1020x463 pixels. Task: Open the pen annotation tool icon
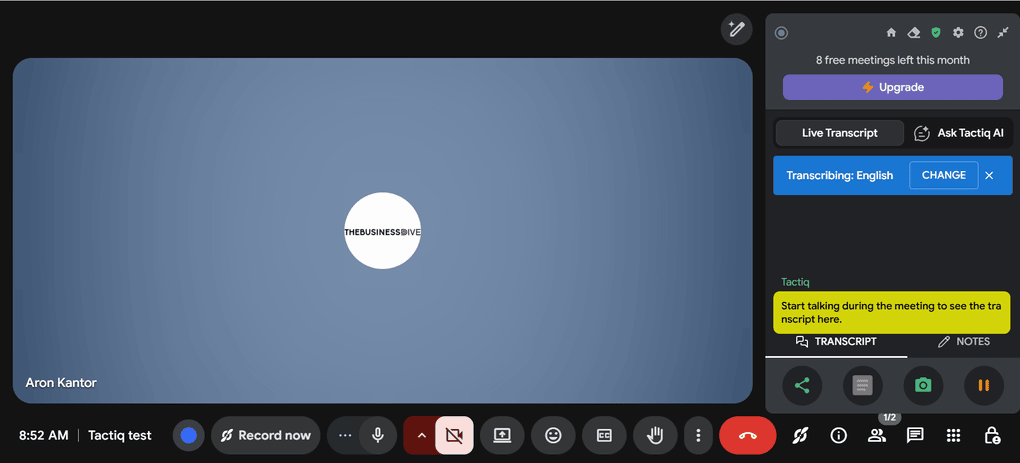(x=737, y=29)
